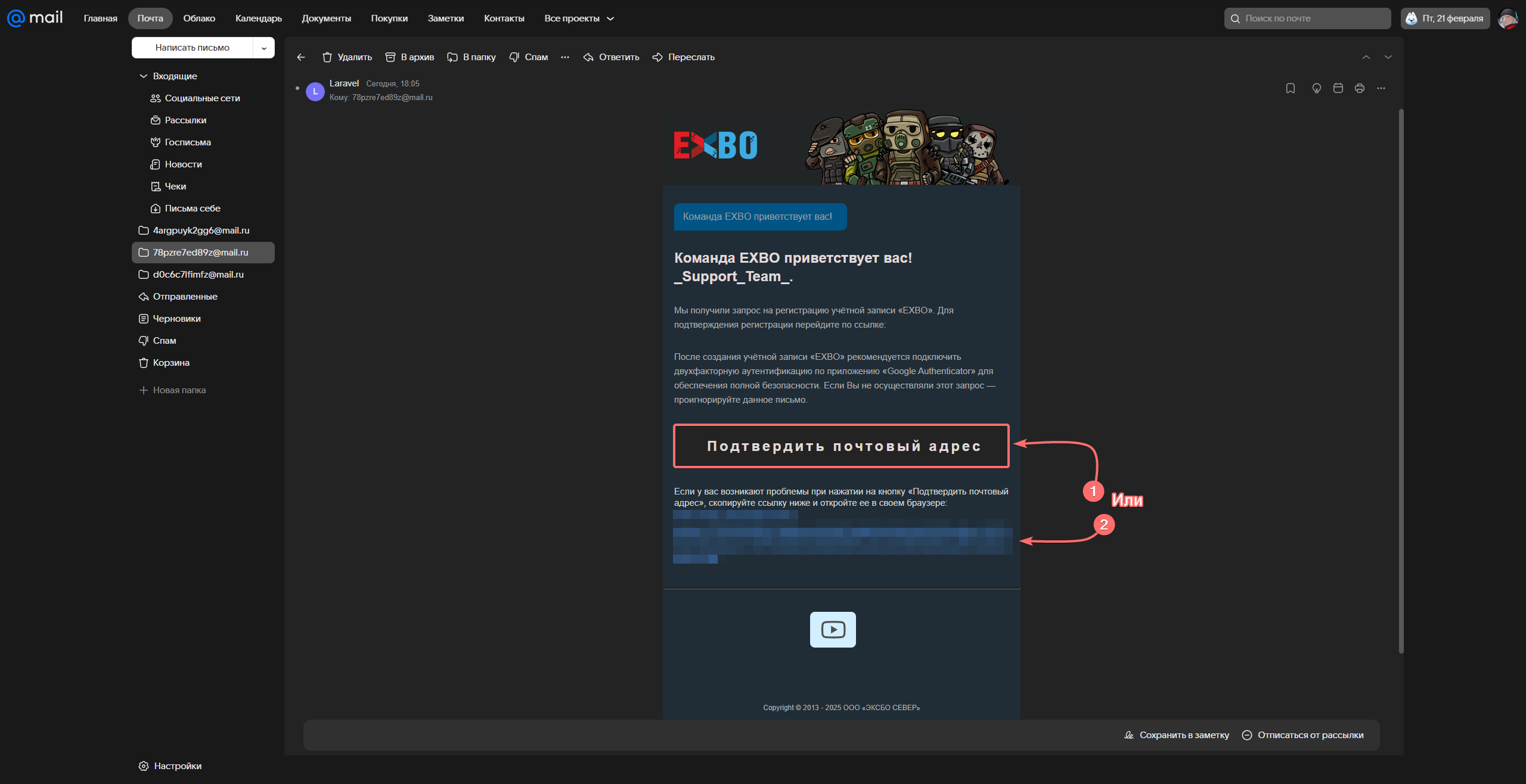Reply with the Ответить button
1526x784 pixels.
pyautogui.click(x=611, y=57)
